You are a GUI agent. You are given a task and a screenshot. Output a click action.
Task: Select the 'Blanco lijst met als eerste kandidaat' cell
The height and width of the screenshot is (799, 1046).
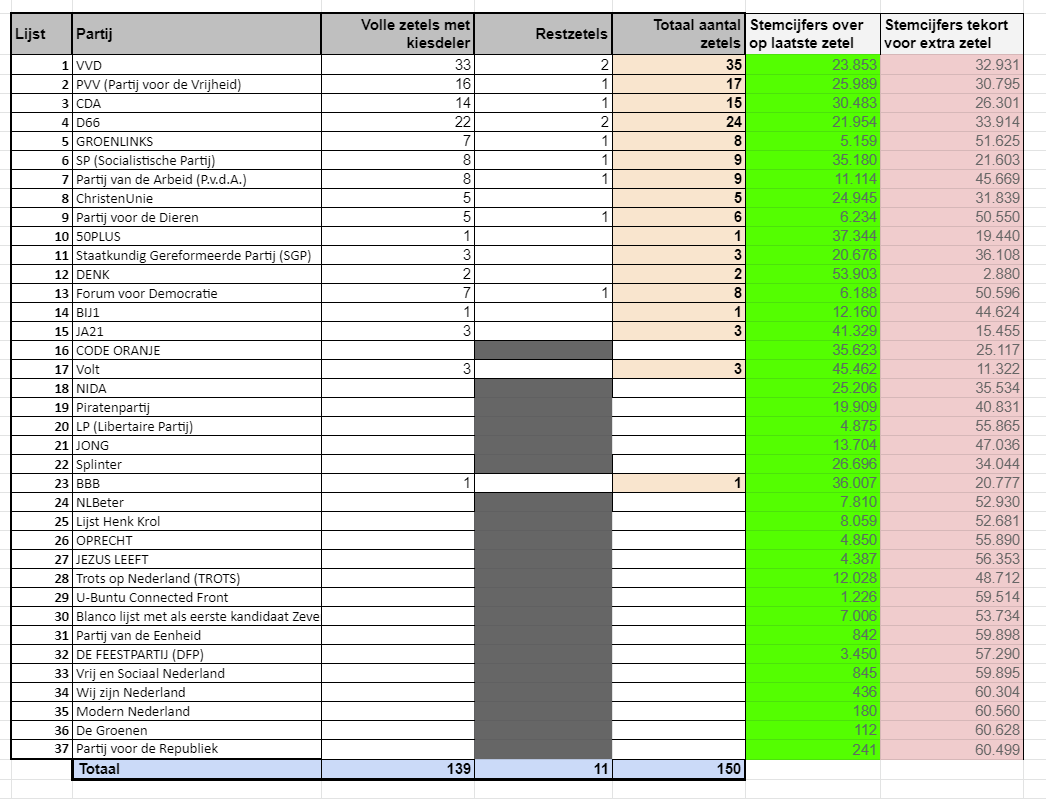pos(197,616)
